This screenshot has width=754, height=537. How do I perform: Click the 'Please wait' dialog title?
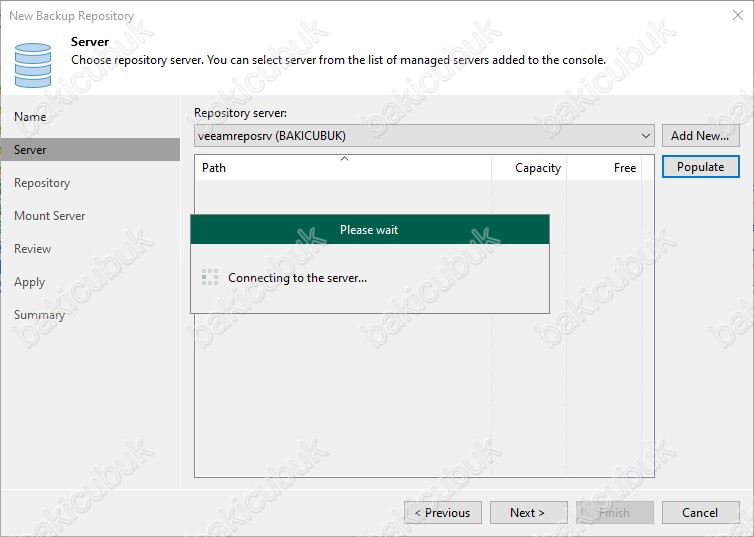click(x=369, y=230)
